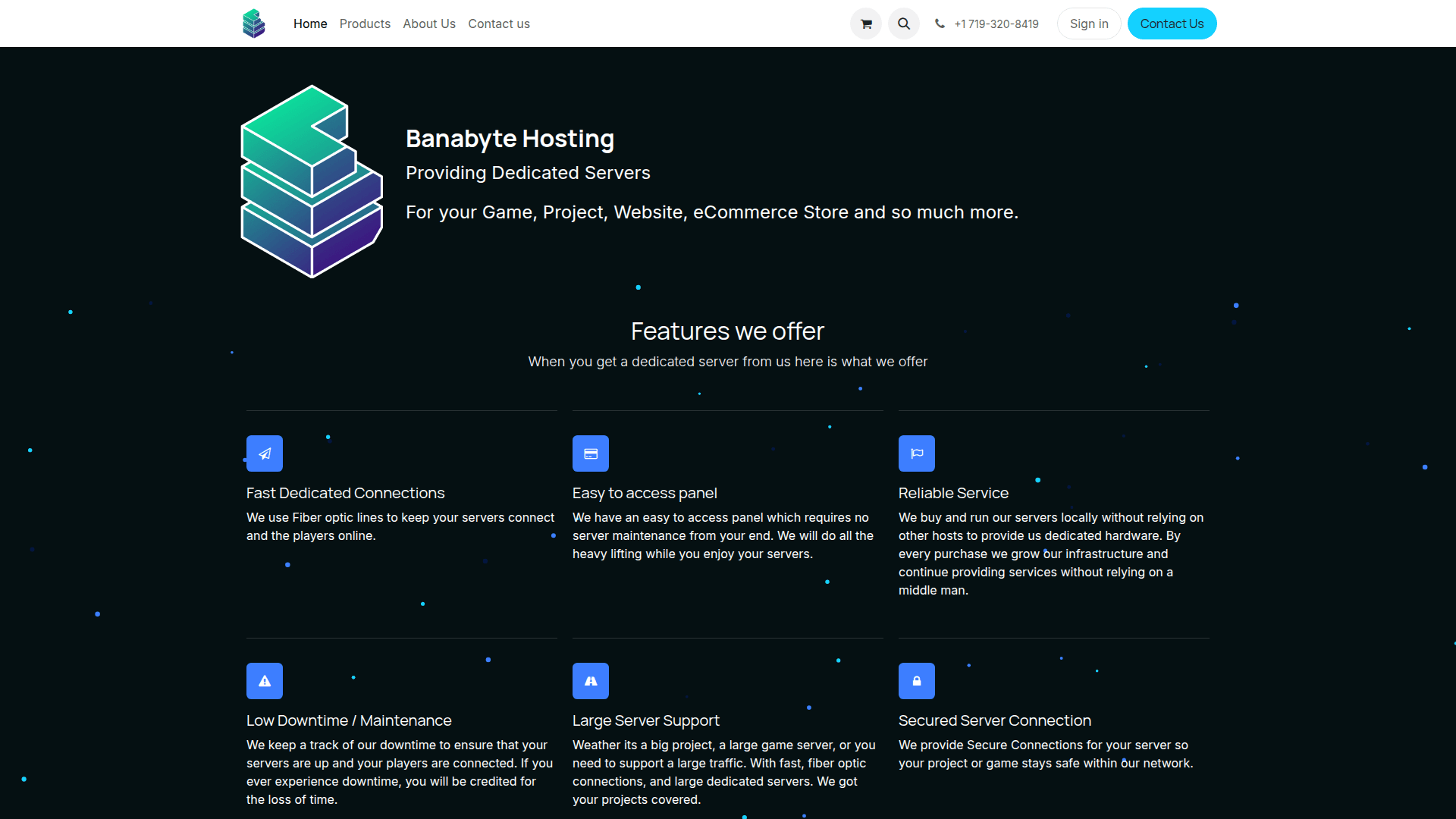
Task: Click the phone icon by the number
Action: (x=940, y=24)
